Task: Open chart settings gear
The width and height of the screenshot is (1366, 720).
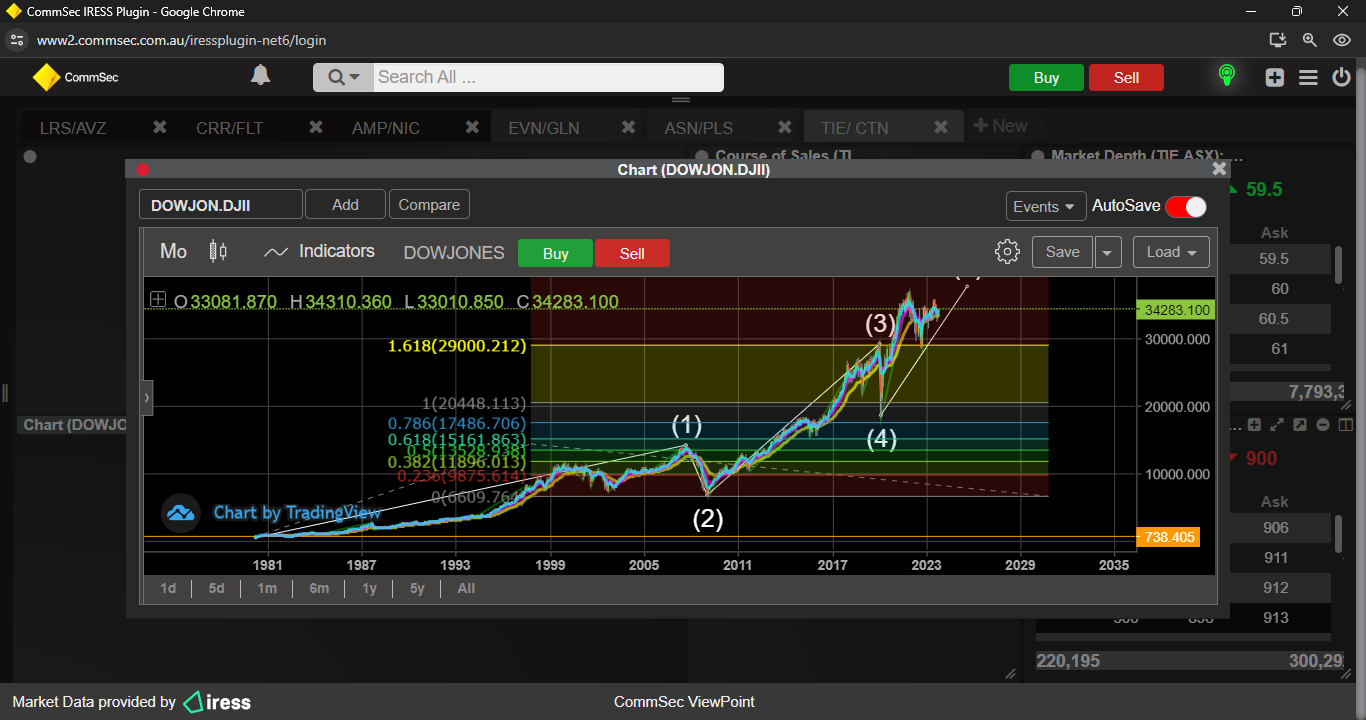Action: (1008, 252)
